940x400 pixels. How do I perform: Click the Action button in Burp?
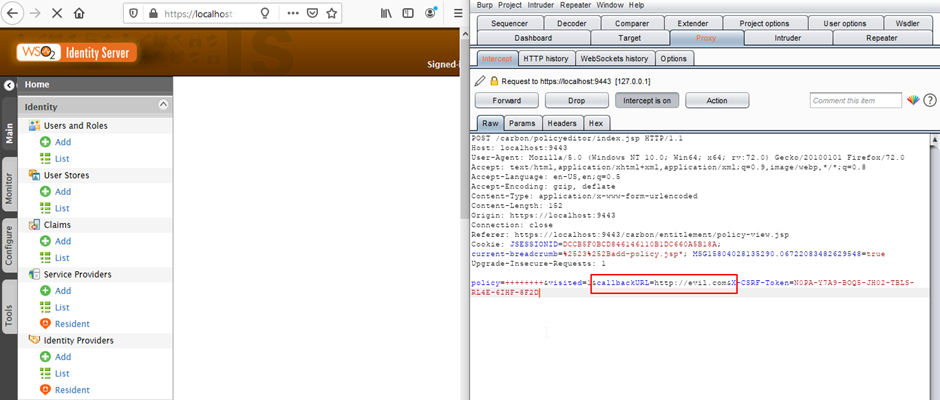click(717, 101)
